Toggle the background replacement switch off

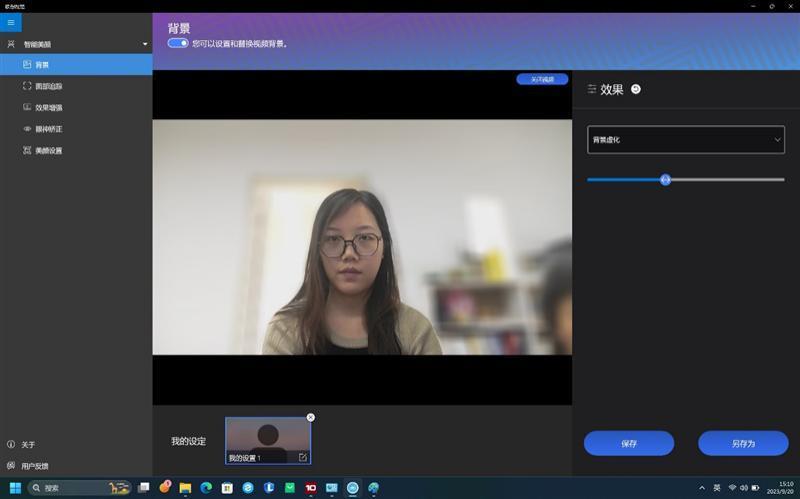coord(178,43)
